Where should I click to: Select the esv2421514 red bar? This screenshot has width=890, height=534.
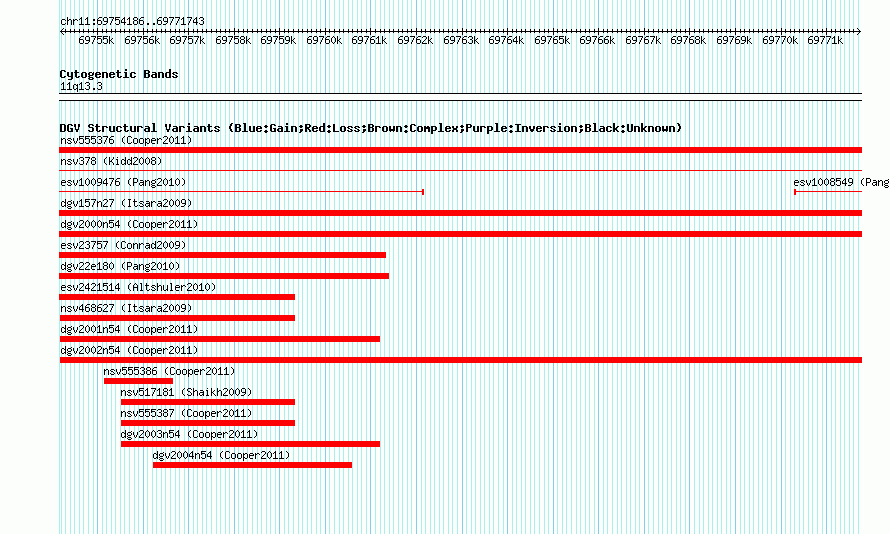pos(177,297)
